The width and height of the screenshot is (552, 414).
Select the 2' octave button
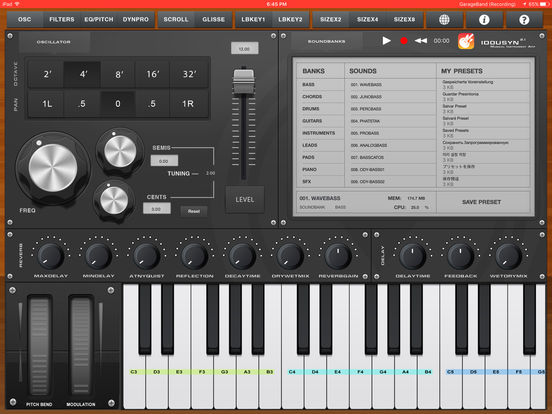[47, 74]
